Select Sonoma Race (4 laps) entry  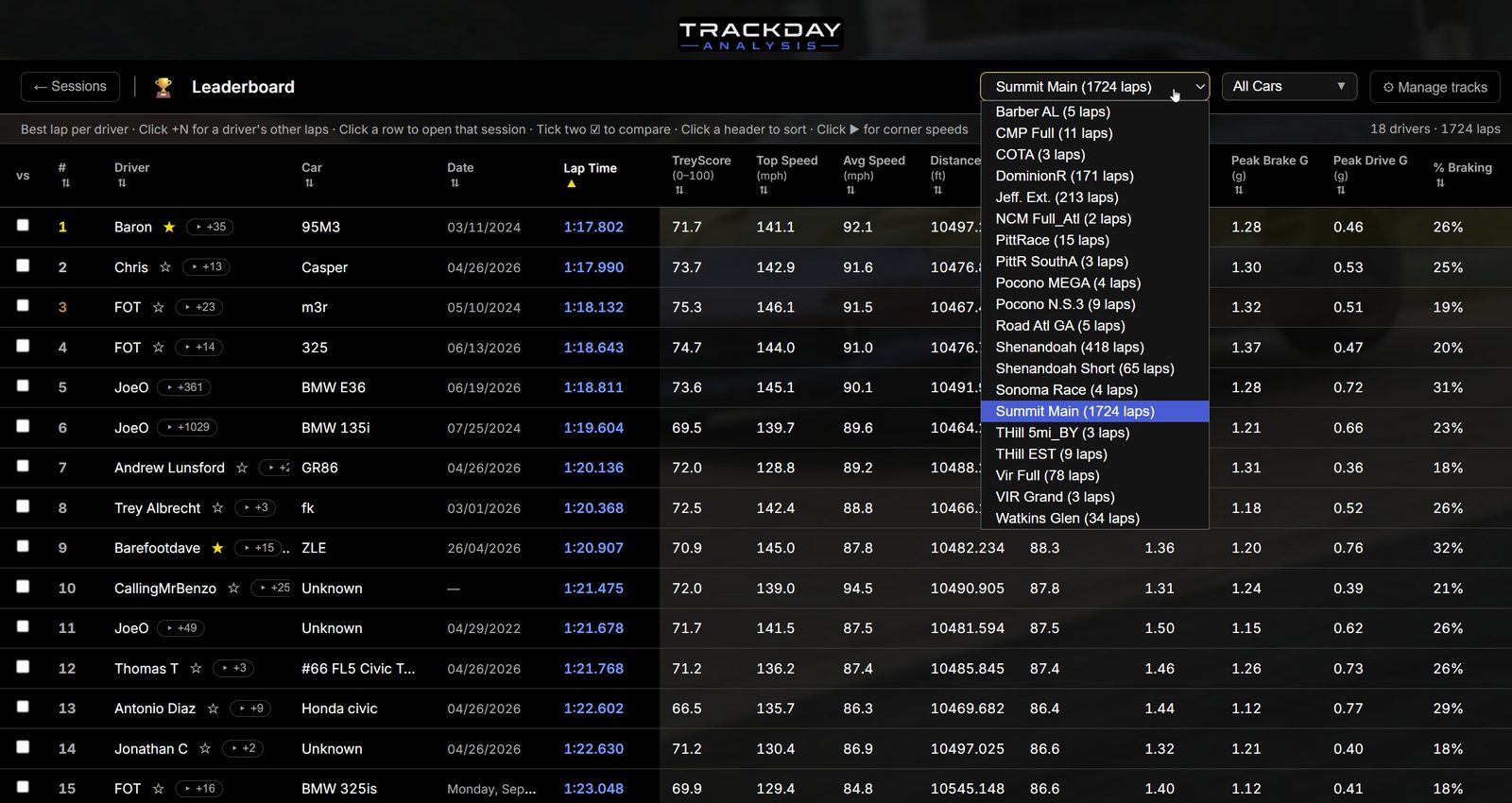[1094, 390]
